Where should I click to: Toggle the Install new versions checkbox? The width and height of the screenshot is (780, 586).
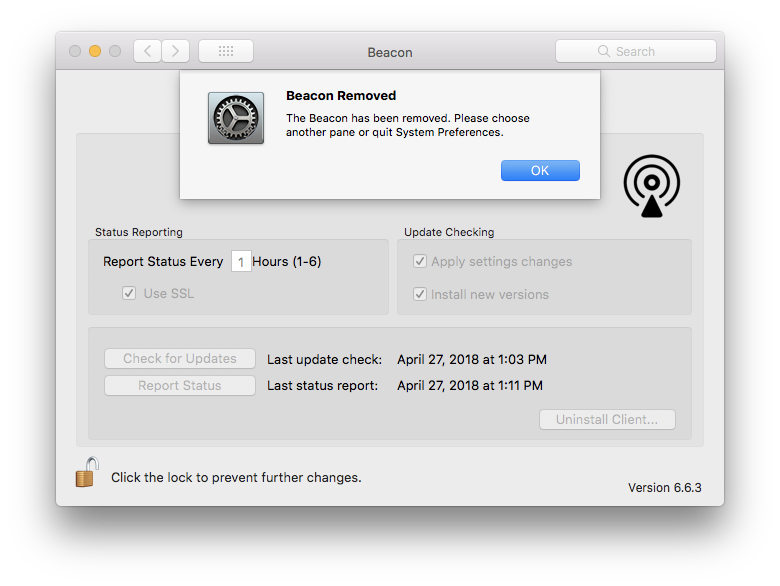click(x=420, y=294)
